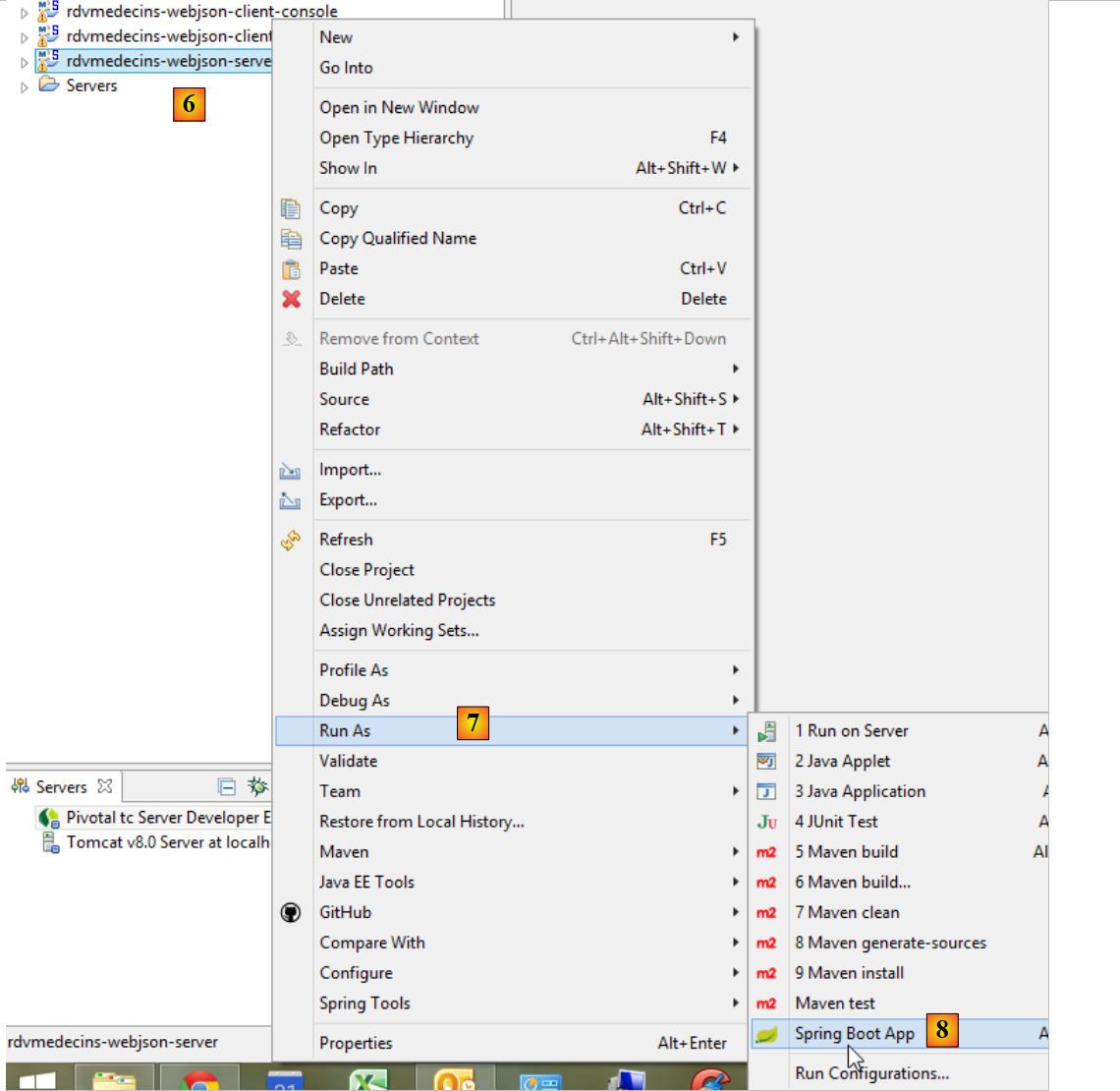
Task: Select 9 Maven install option
Action: pos(849,973)
